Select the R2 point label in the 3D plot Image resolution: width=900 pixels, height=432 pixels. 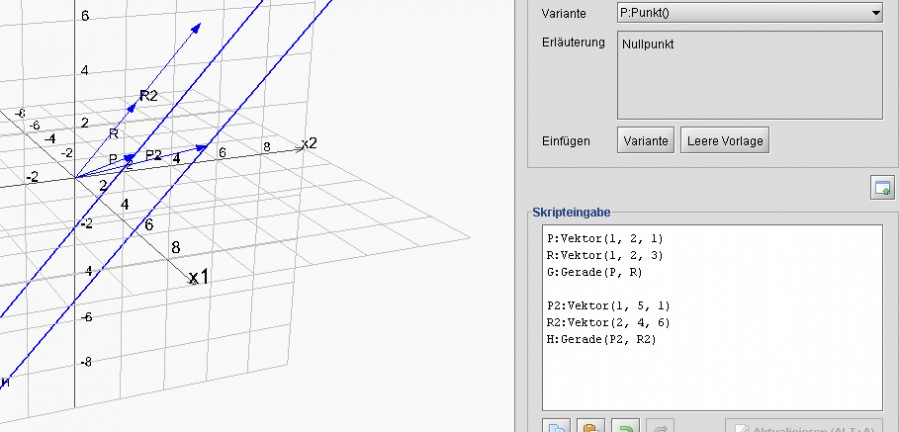point(148,96)
